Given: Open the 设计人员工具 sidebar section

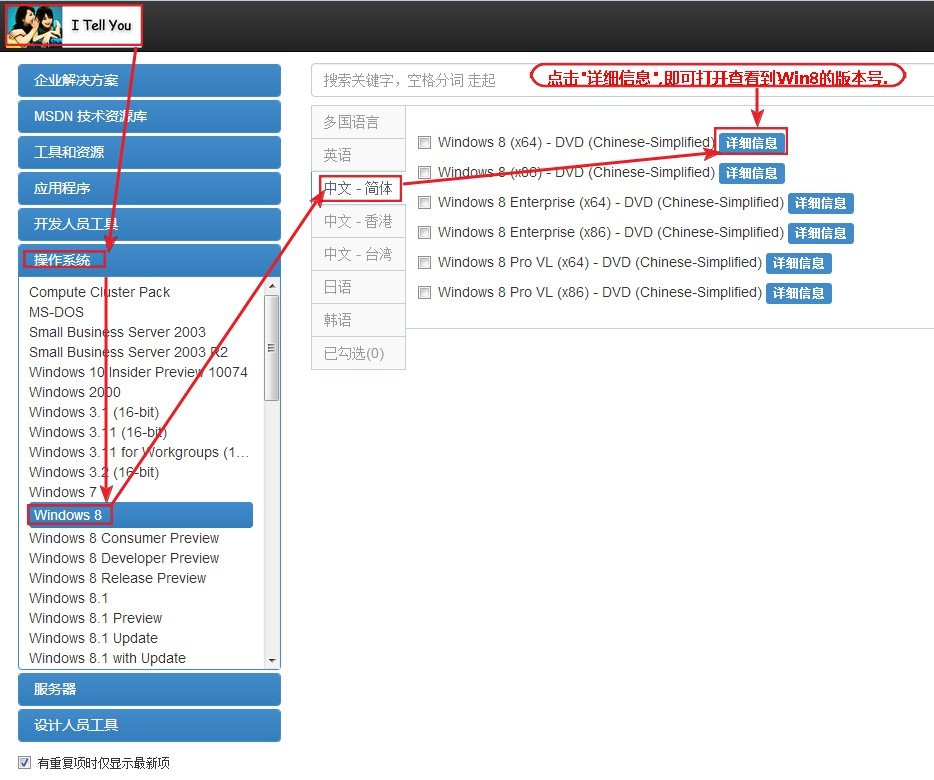Looking at the screenshot, I should click(148, 725).
